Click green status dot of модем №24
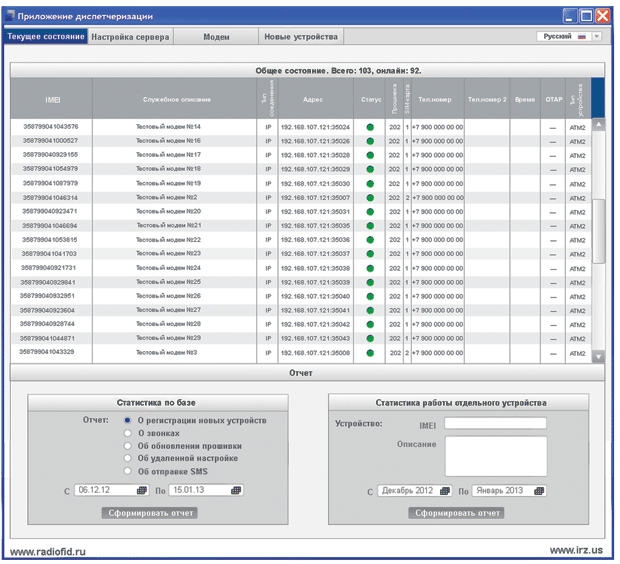Image resolution: width=620 pixels, height=564 pixels. [370, 268]
